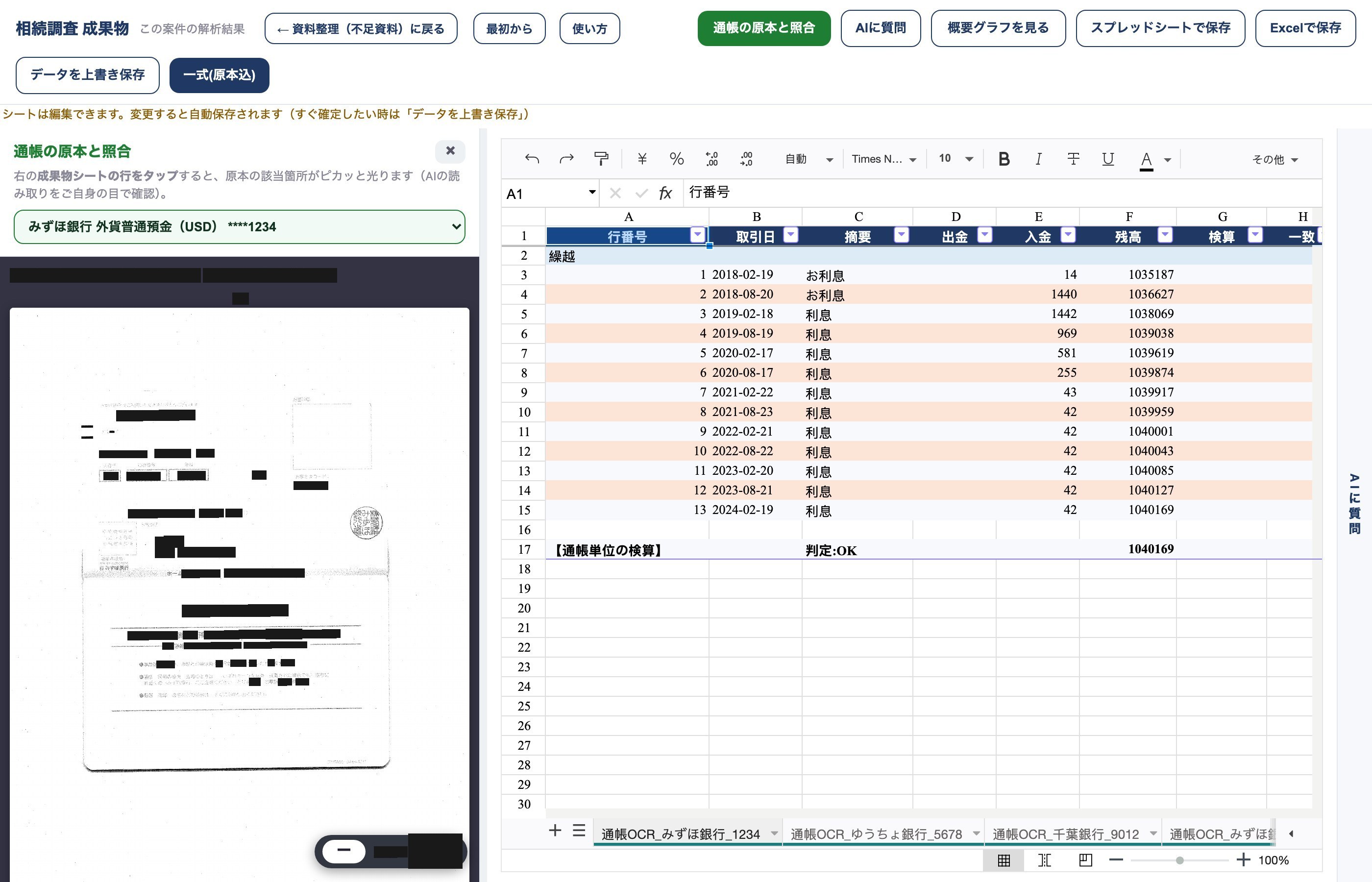Open the 使い方 guide
Screen dimensions: 1372x882
[x=589, y=28]
